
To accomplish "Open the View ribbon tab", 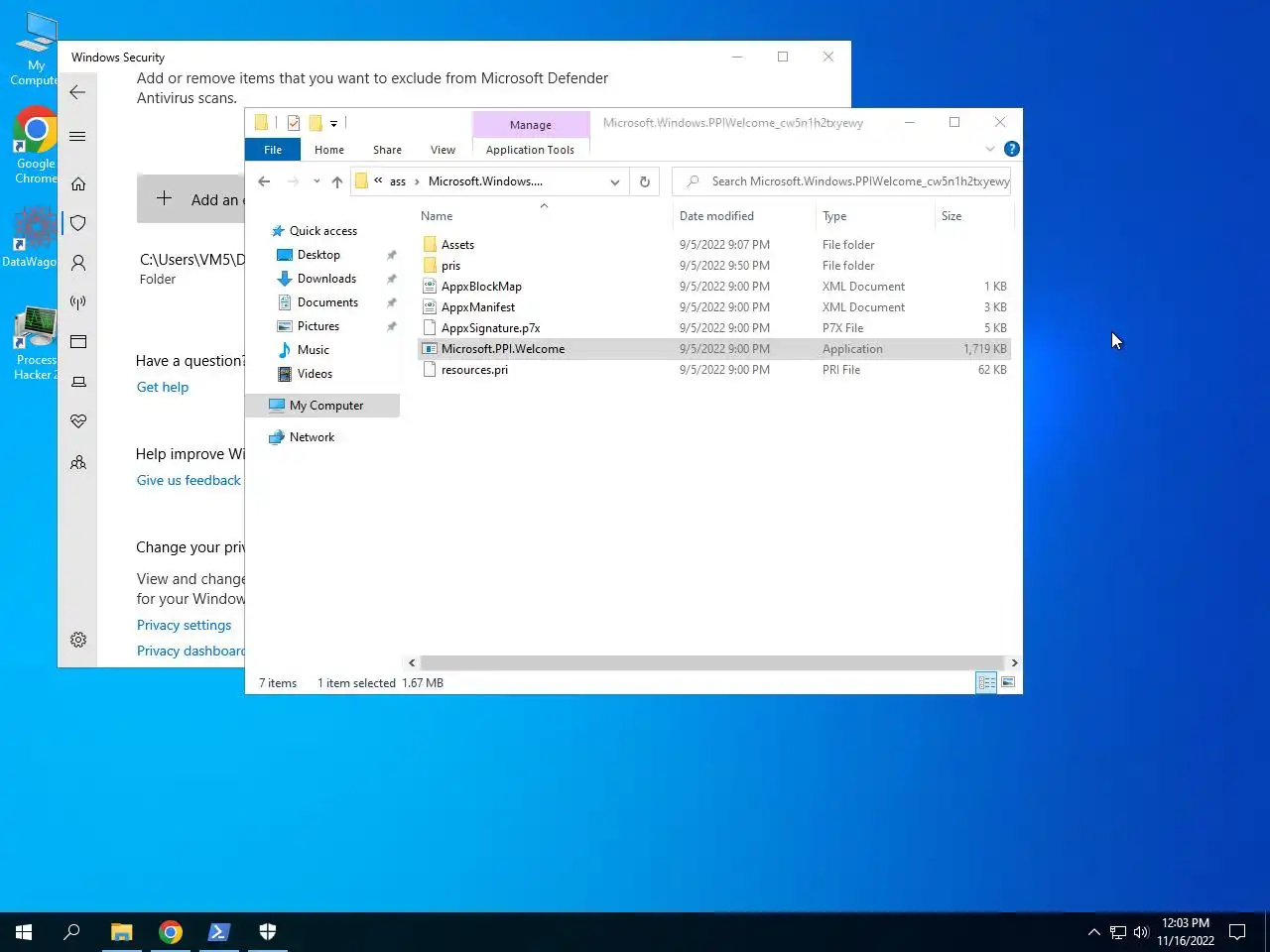I will (443, 150).
